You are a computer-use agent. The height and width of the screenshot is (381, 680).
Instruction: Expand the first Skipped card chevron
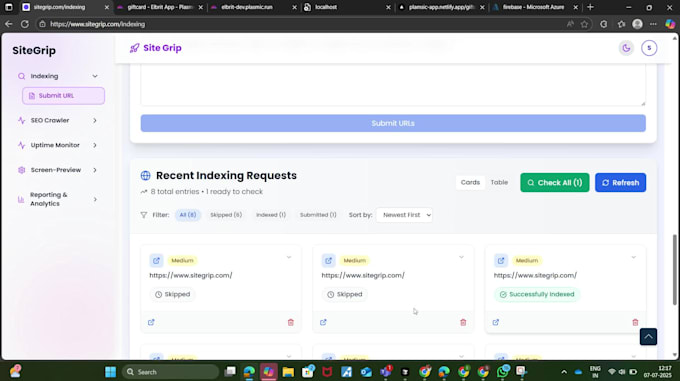[x=289, y=257]
